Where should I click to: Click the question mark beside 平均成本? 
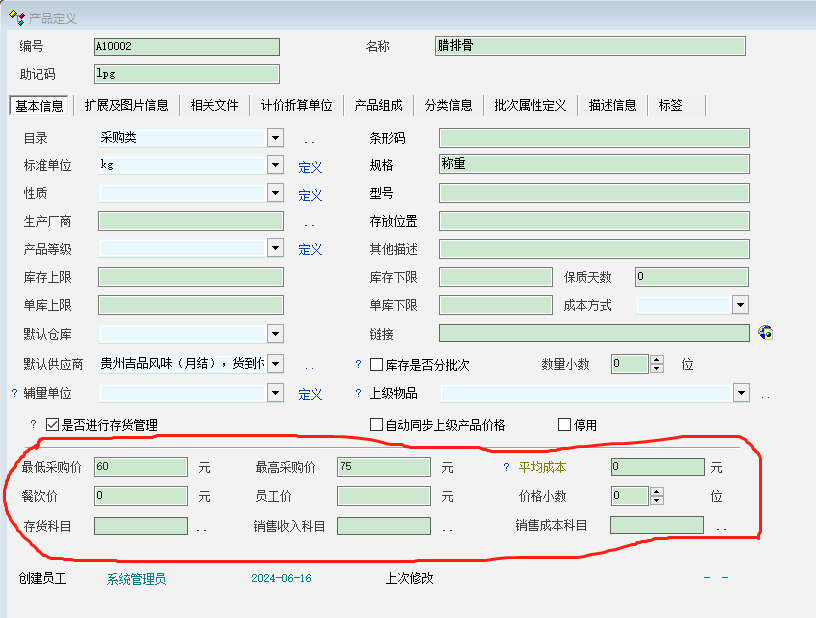[x=507, y=467]
